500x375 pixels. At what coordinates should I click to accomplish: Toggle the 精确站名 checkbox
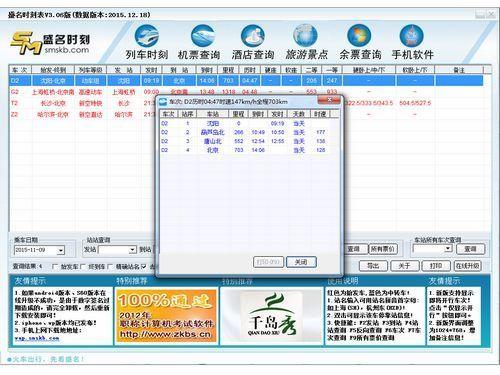[x=110, y=266]
